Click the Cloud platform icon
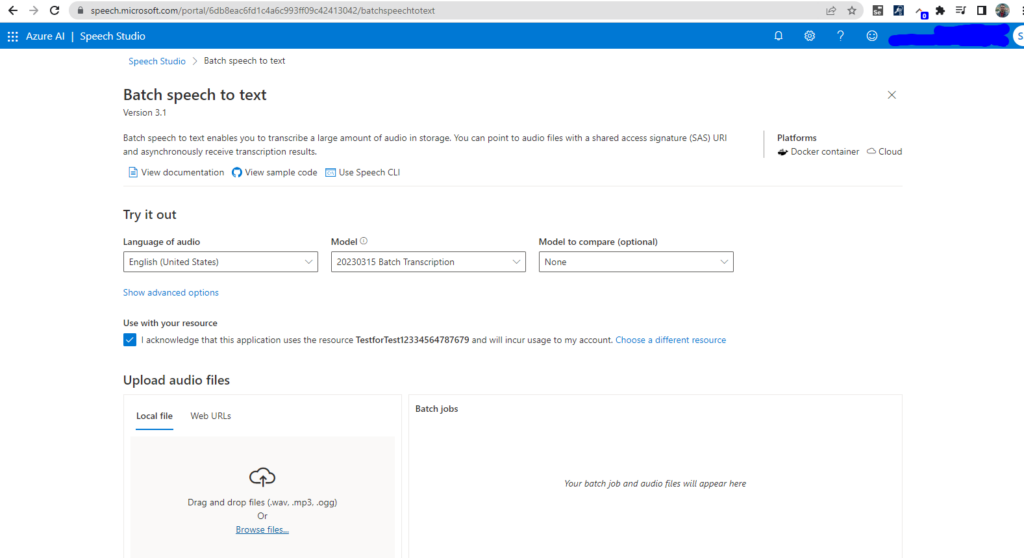1024x558 pixels. [871, 151]
